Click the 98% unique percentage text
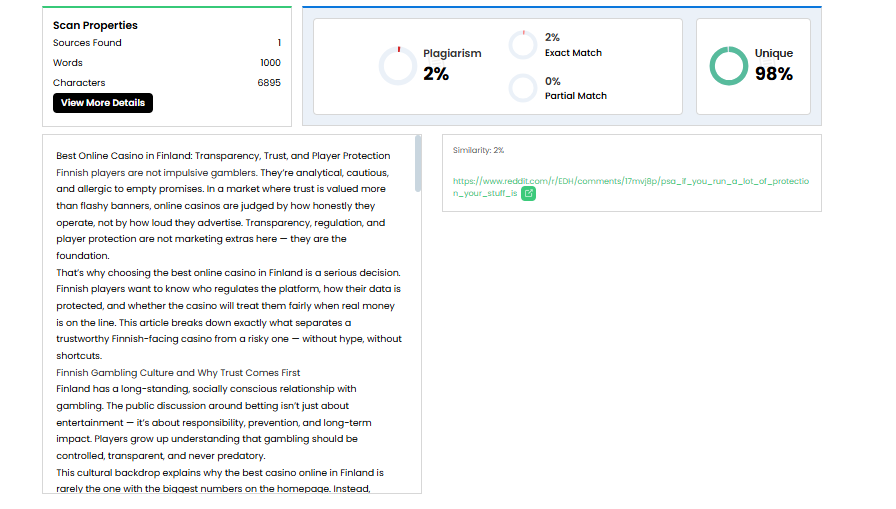This screenshot has width=896, height=509. pyautogui.click(x=774, y=74)
